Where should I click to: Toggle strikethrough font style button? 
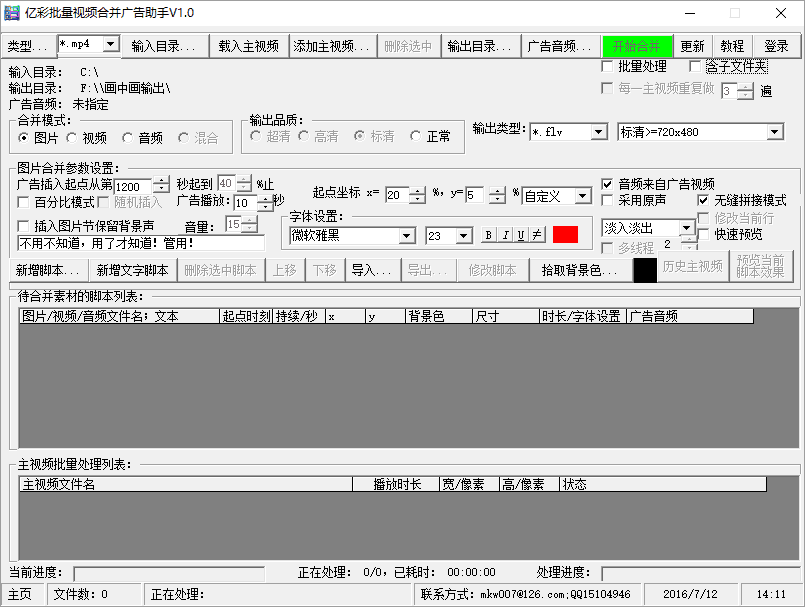pos(536,235)
